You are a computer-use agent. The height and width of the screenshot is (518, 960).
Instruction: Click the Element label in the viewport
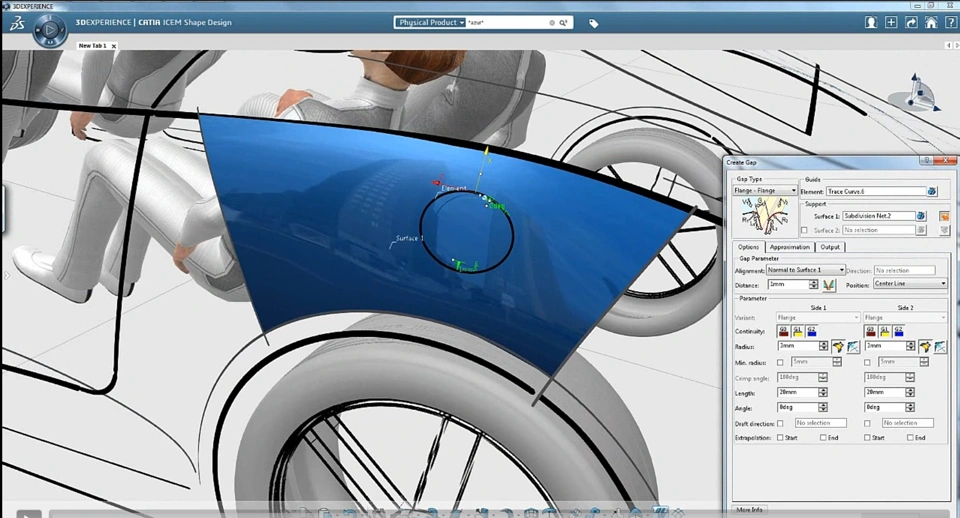(x=454, y=188)
